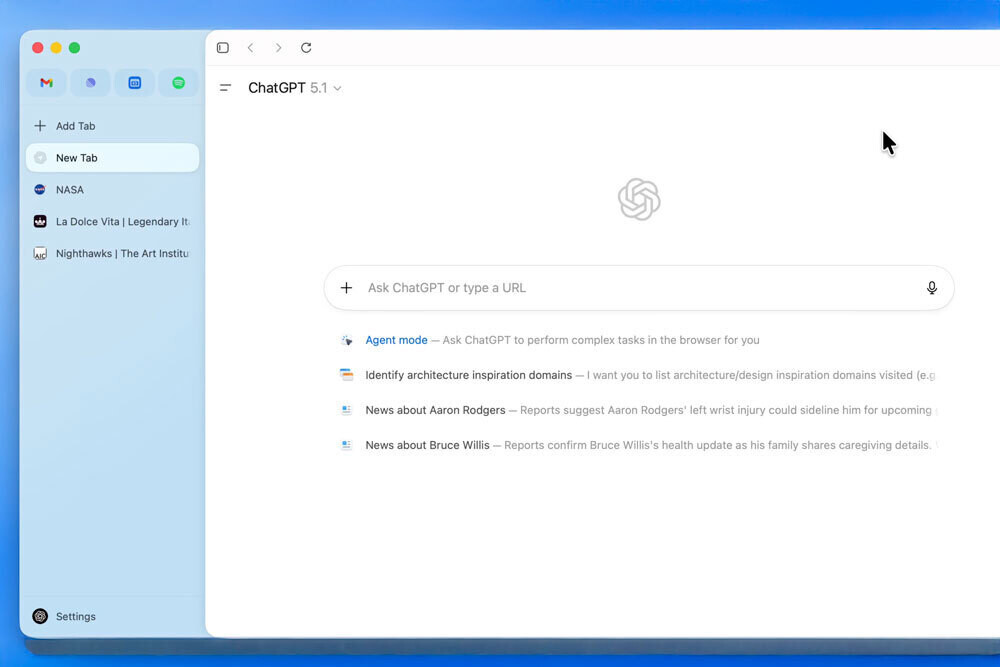Go back with the left arrow

(x=250, y=48)
